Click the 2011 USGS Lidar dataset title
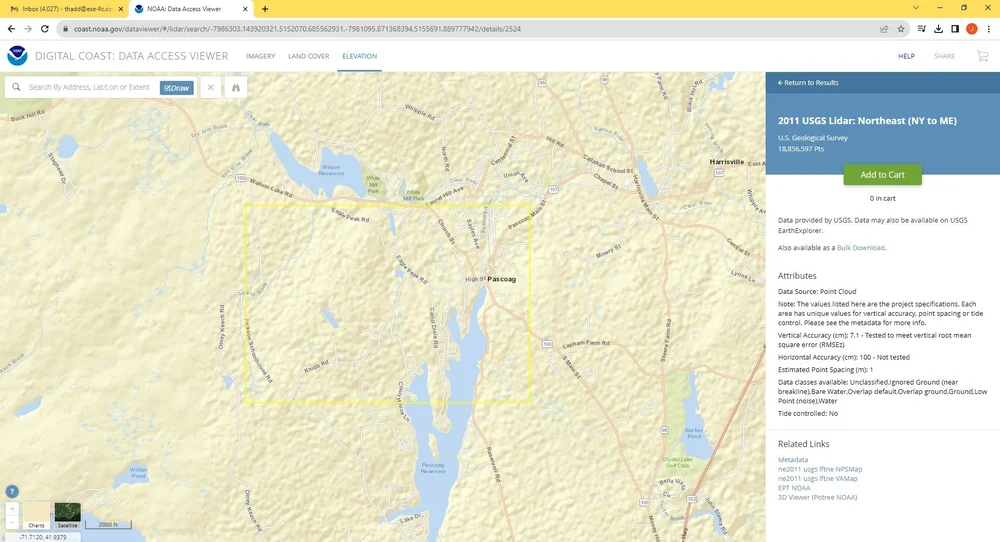 [x=867, y=121]
